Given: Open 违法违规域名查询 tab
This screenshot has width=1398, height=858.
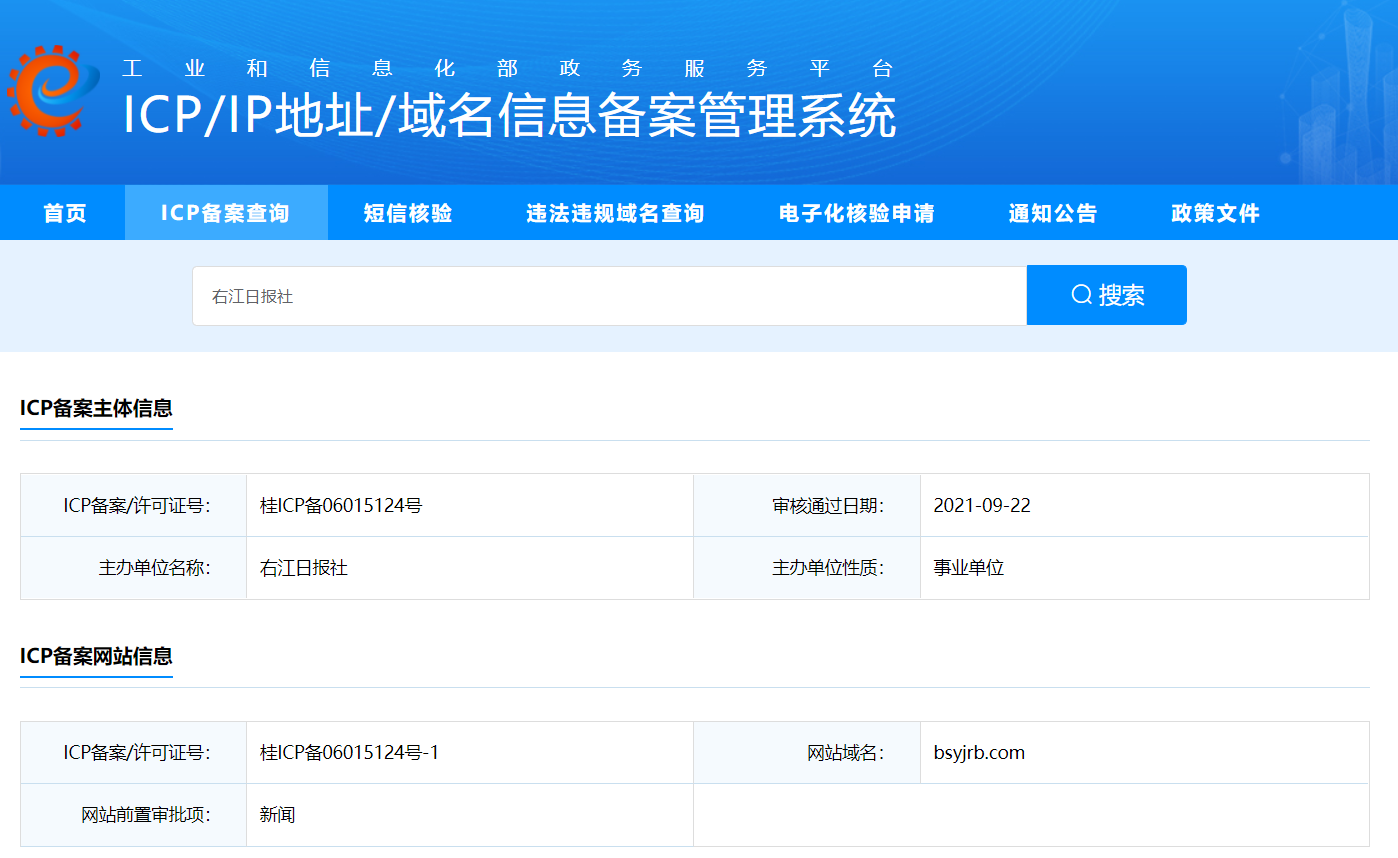Looking at the screenshot, I should pyautogui.click(x=616, y=213).
